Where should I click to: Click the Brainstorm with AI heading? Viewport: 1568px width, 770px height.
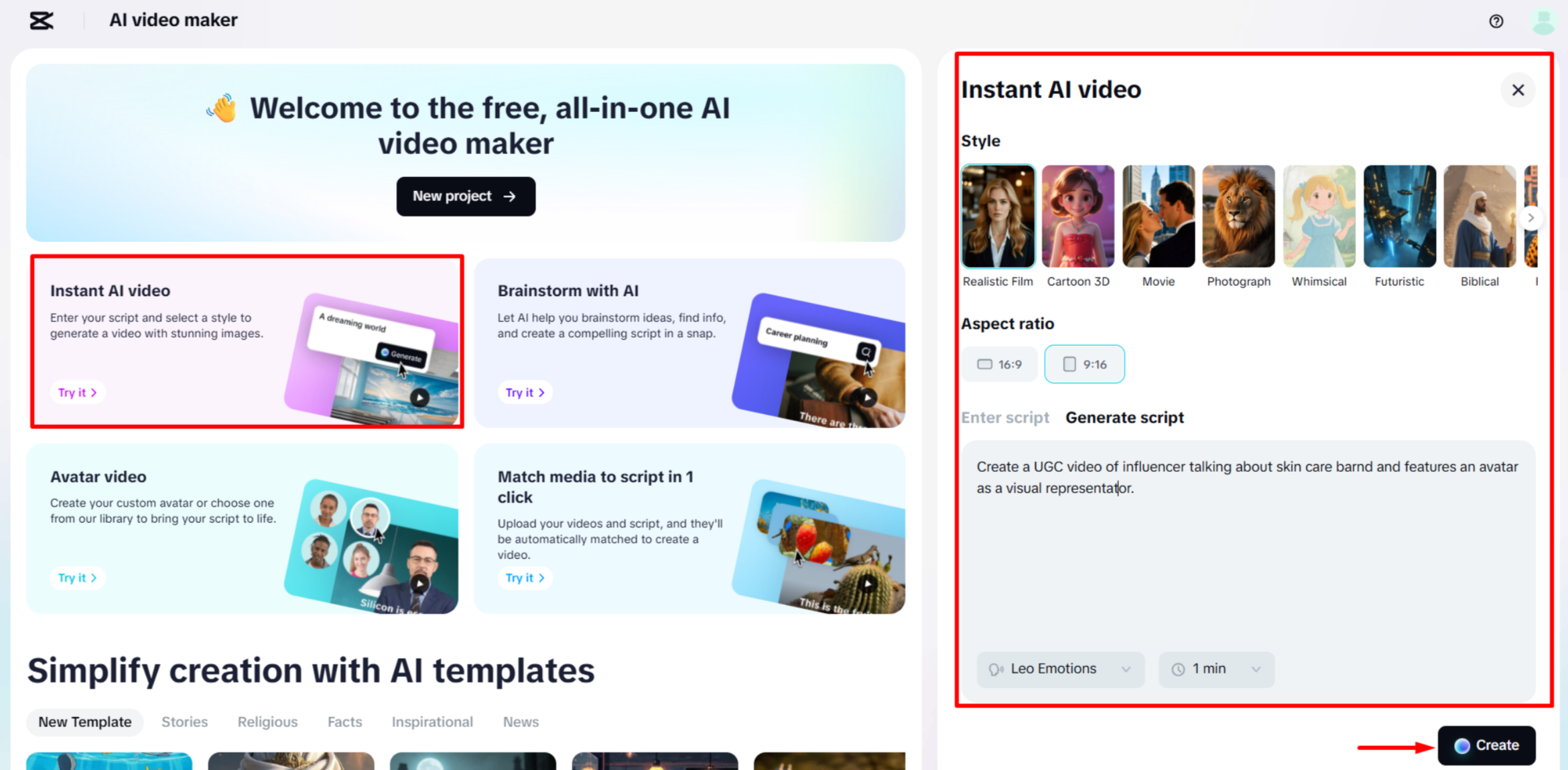tap(568, 291)
